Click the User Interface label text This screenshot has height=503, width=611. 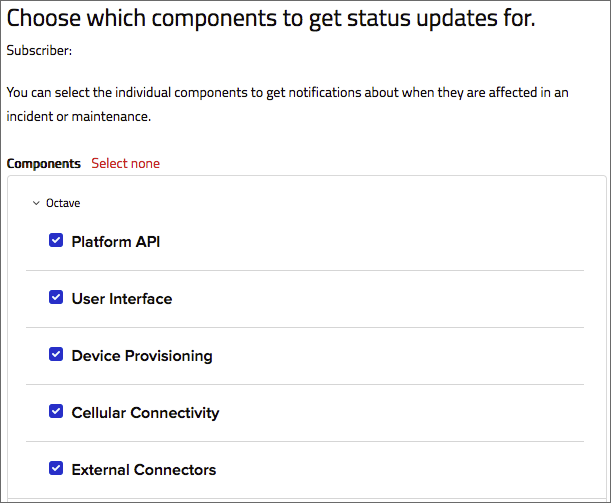coord(122,299)
